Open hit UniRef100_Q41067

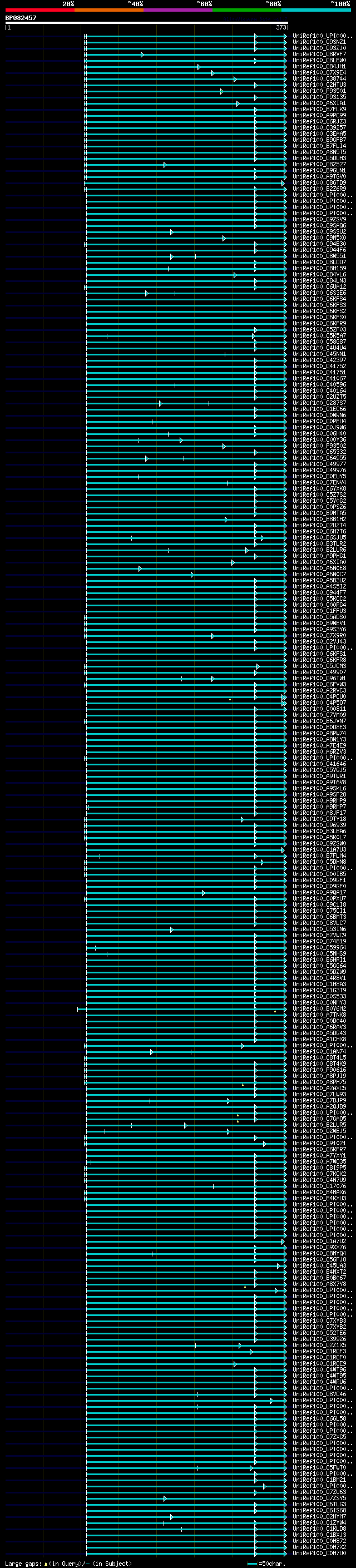tap(319, 379)
